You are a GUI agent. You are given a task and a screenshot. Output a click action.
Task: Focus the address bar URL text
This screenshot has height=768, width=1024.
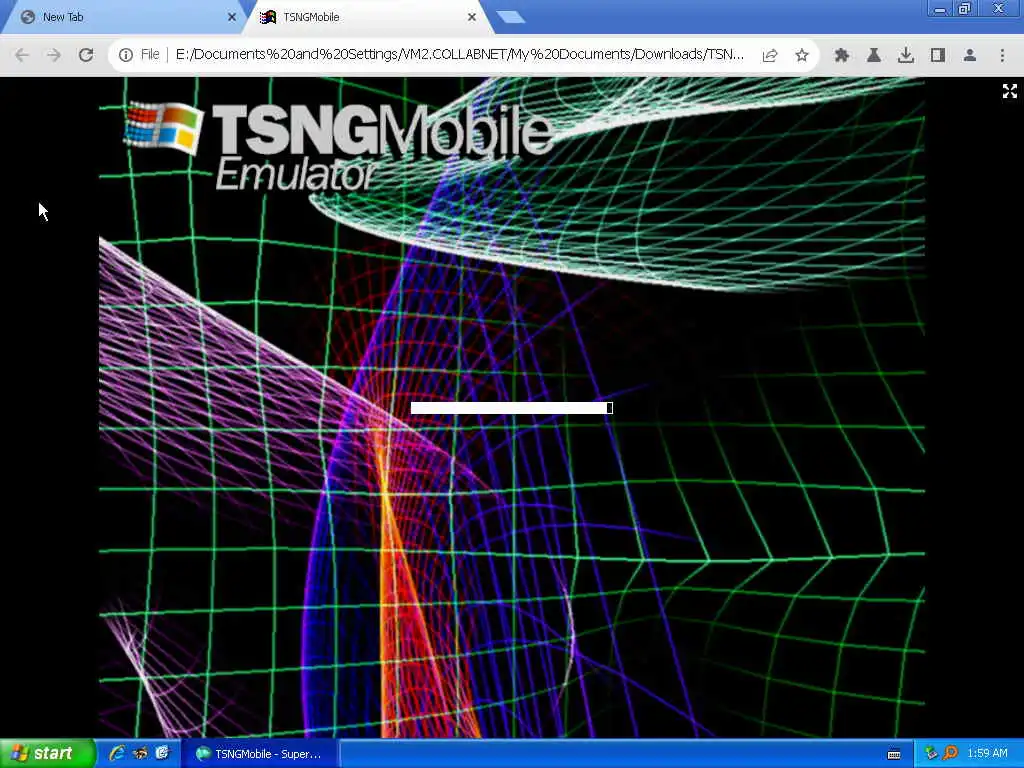click(459, 54)
